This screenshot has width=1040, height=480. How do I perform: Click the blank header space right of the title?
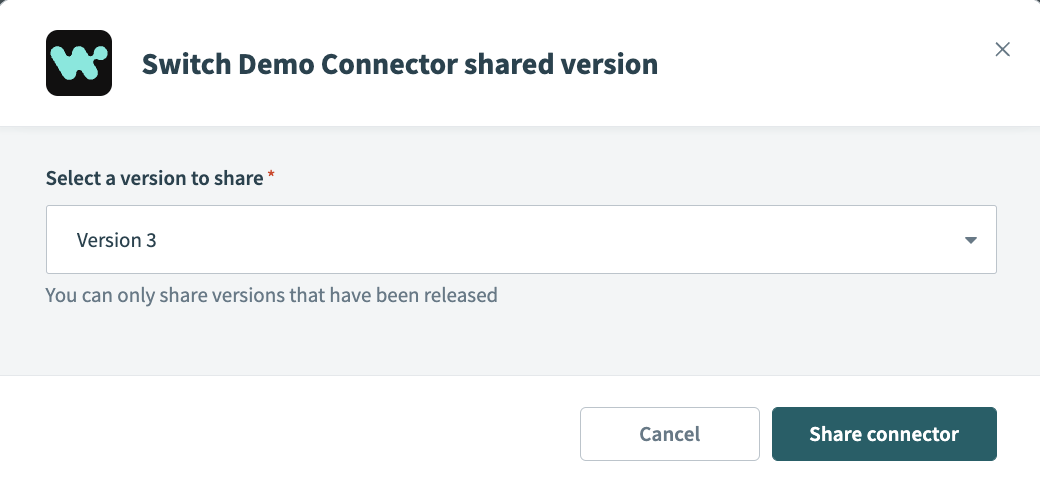click(x=820, y=65)
